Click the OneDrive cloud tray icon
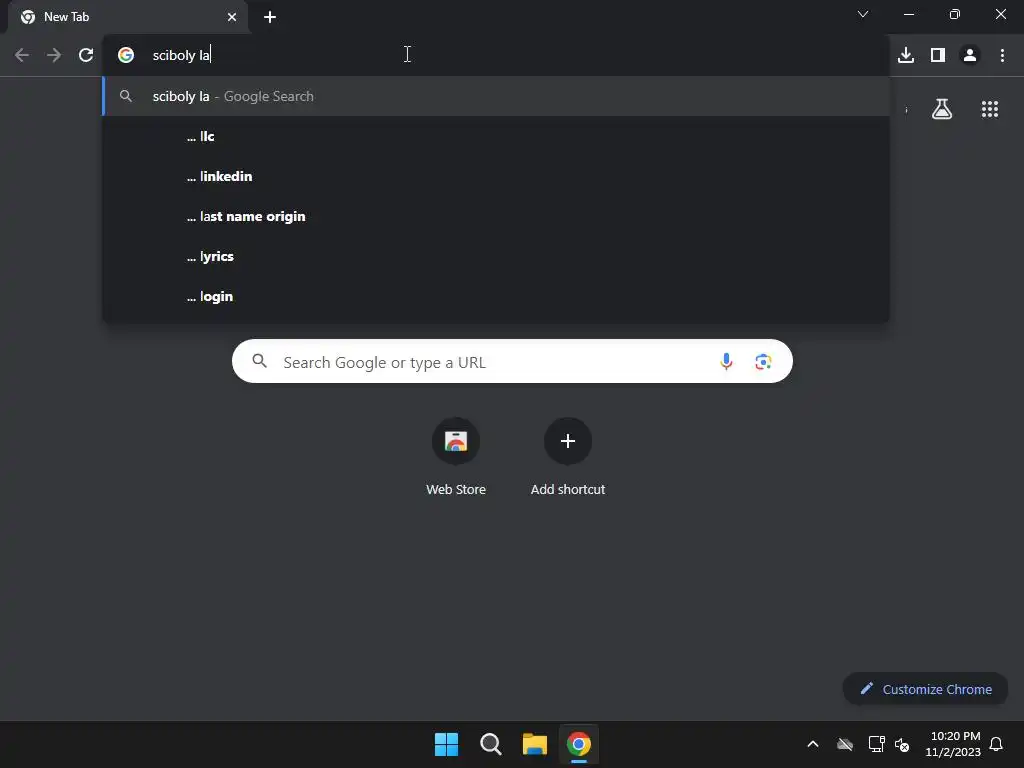The height and width of the screenshot is (768, 1024). [x=845, y=744]
